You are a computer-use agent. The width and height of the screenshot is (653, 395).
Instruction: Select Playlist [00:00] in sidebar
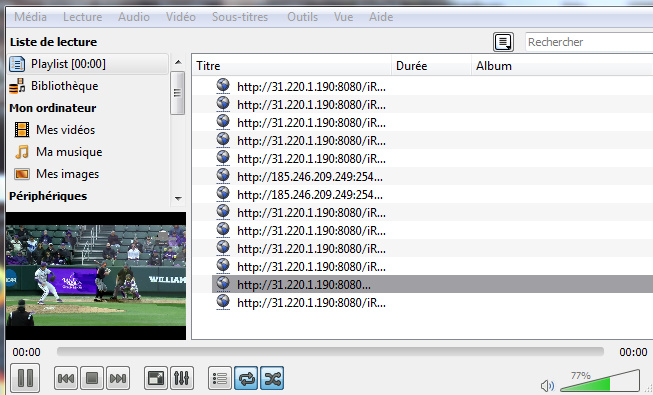pos(88,64)
